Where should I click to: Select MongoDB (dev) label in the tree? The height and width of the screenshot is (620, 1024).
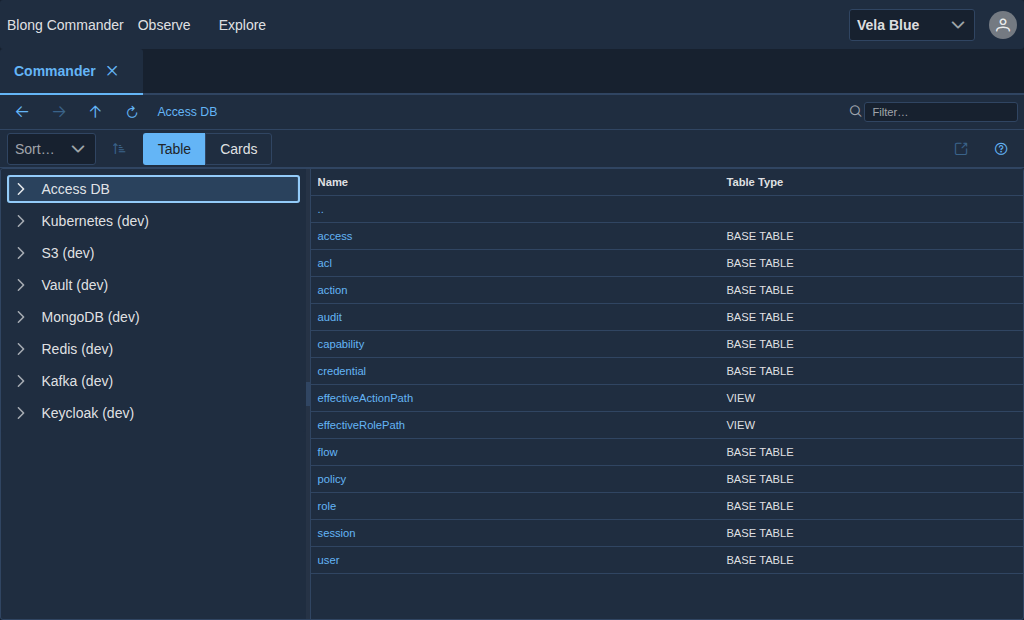91,317
